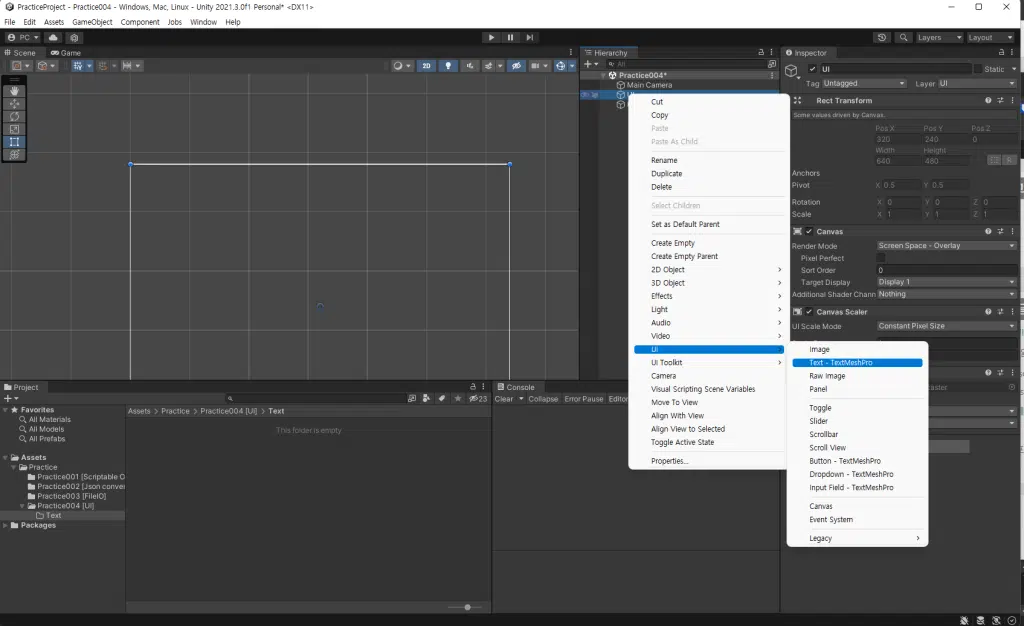Open the Layers dropdown
Screen dimensions: 1024x626
[939, 38]
